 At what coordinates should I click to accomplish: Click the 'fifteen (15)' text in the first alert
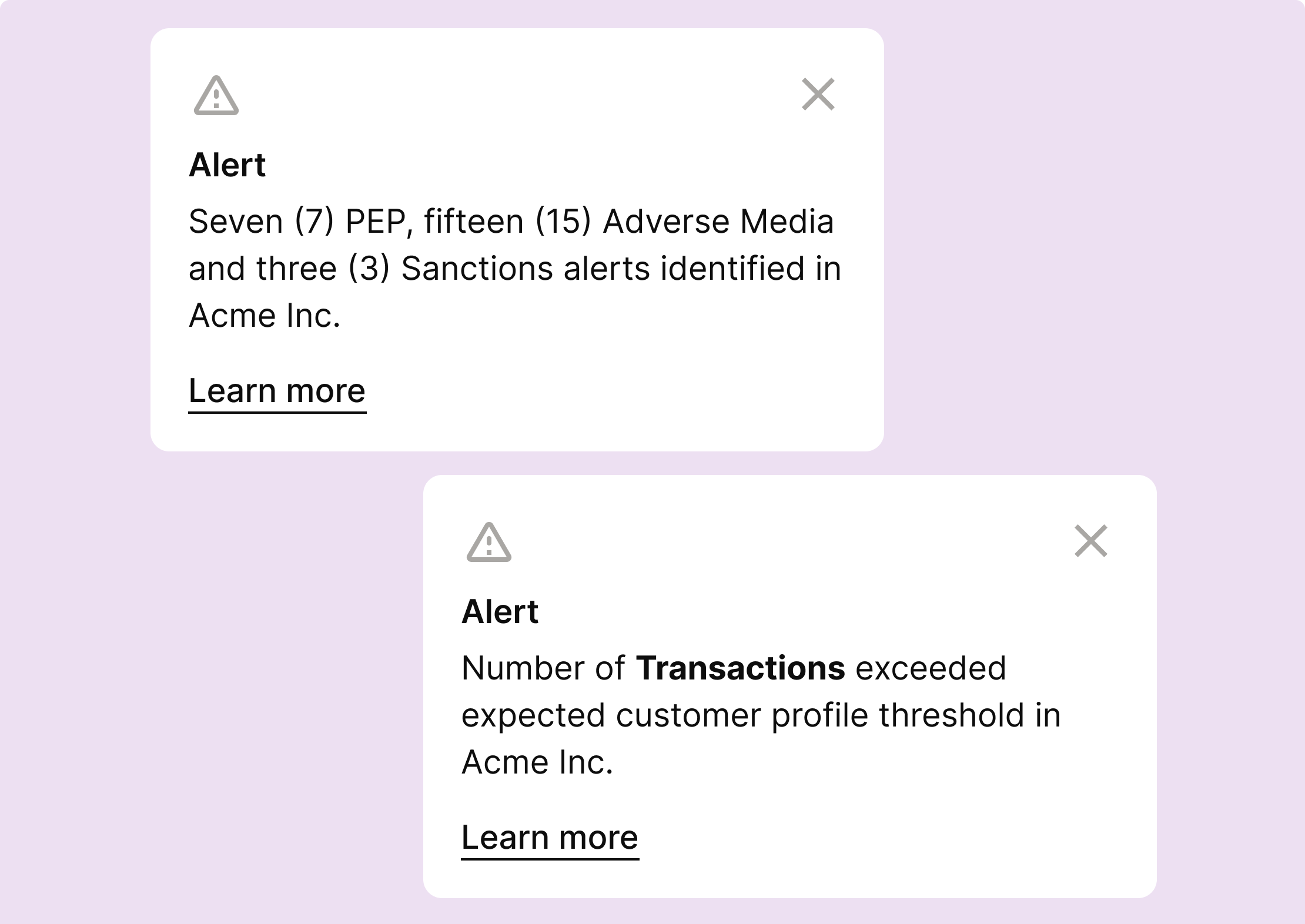click(507, 222)
